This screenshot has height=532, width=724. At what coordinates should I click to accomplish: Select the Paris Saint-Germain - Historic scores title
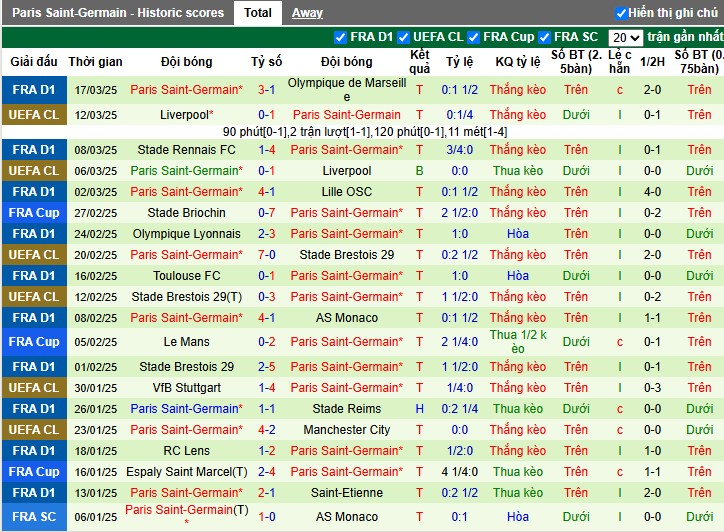(x=118, y=13)
